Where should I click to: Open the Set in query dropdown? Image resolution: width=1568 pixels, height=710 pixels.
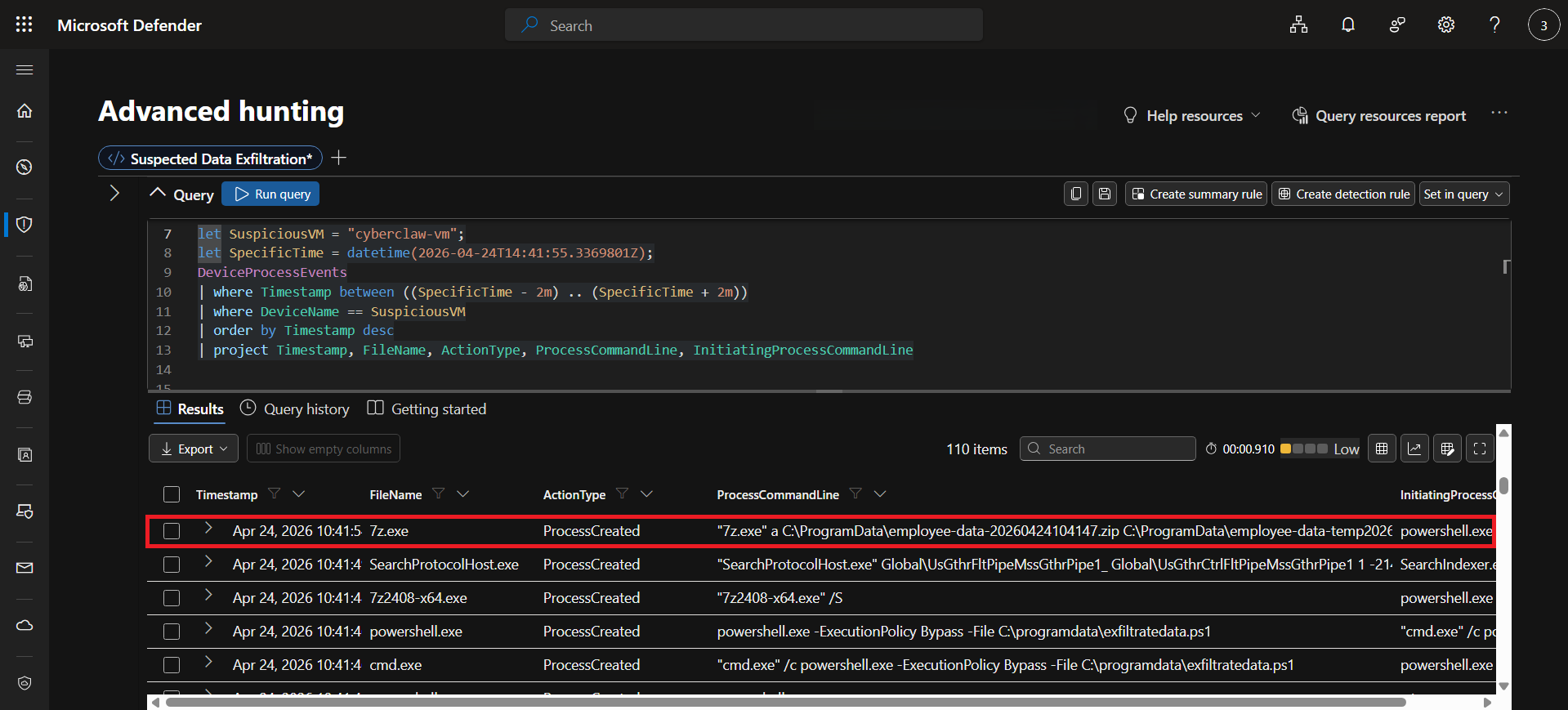point(1464,194)
